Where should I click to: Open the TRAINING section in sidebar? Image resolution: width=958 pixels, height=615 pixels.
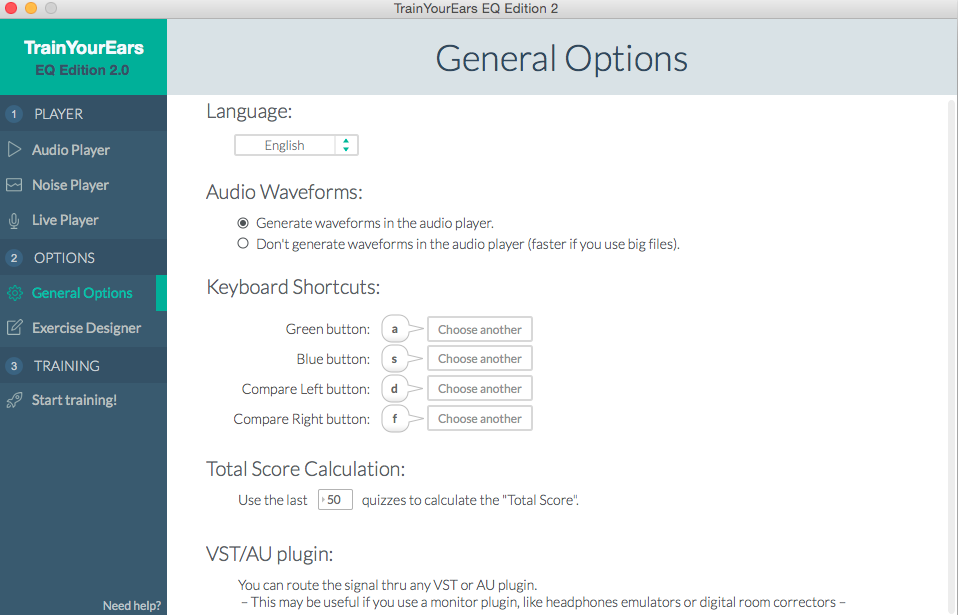(66, 366)
